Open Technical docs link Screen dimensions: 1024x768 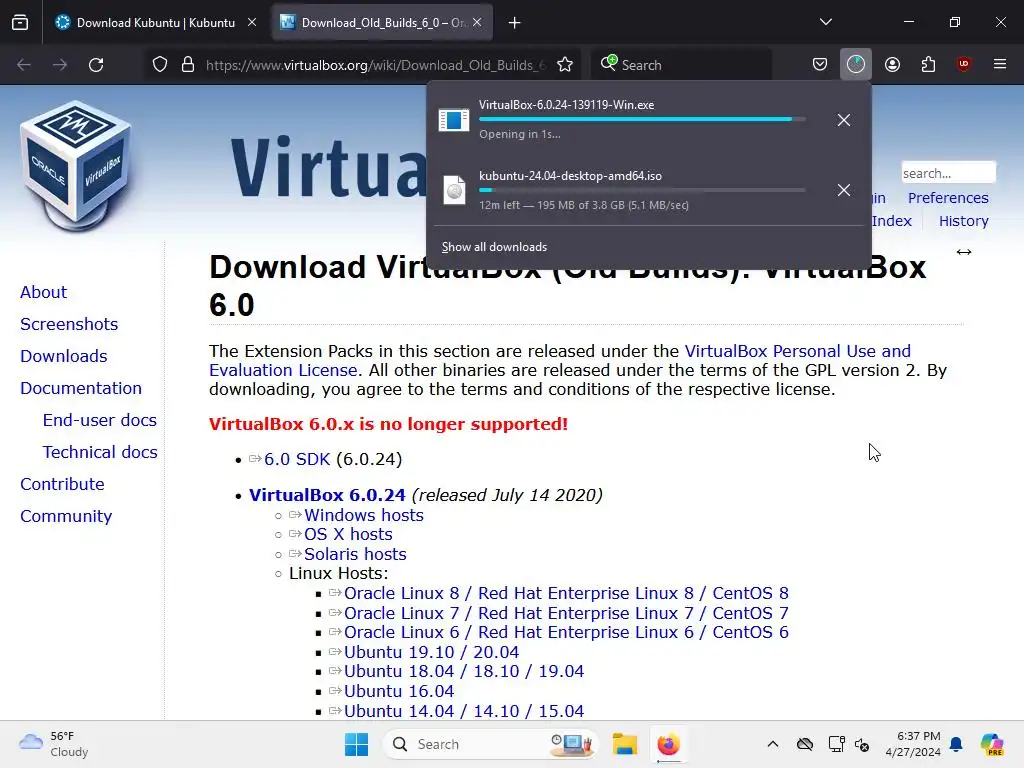[100, 452]
